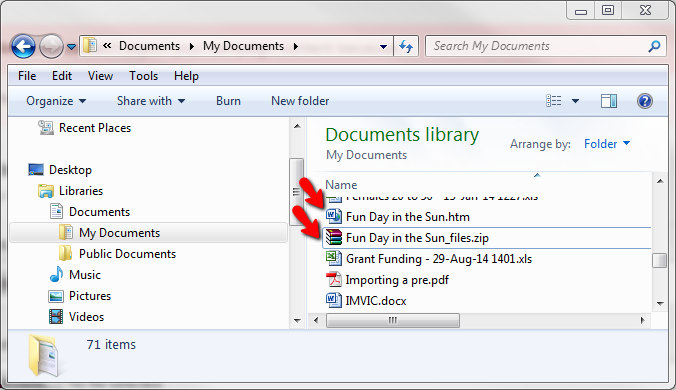Click the Videos filmstrip icon
Viewport: 676px width, 390px height.
56,317
